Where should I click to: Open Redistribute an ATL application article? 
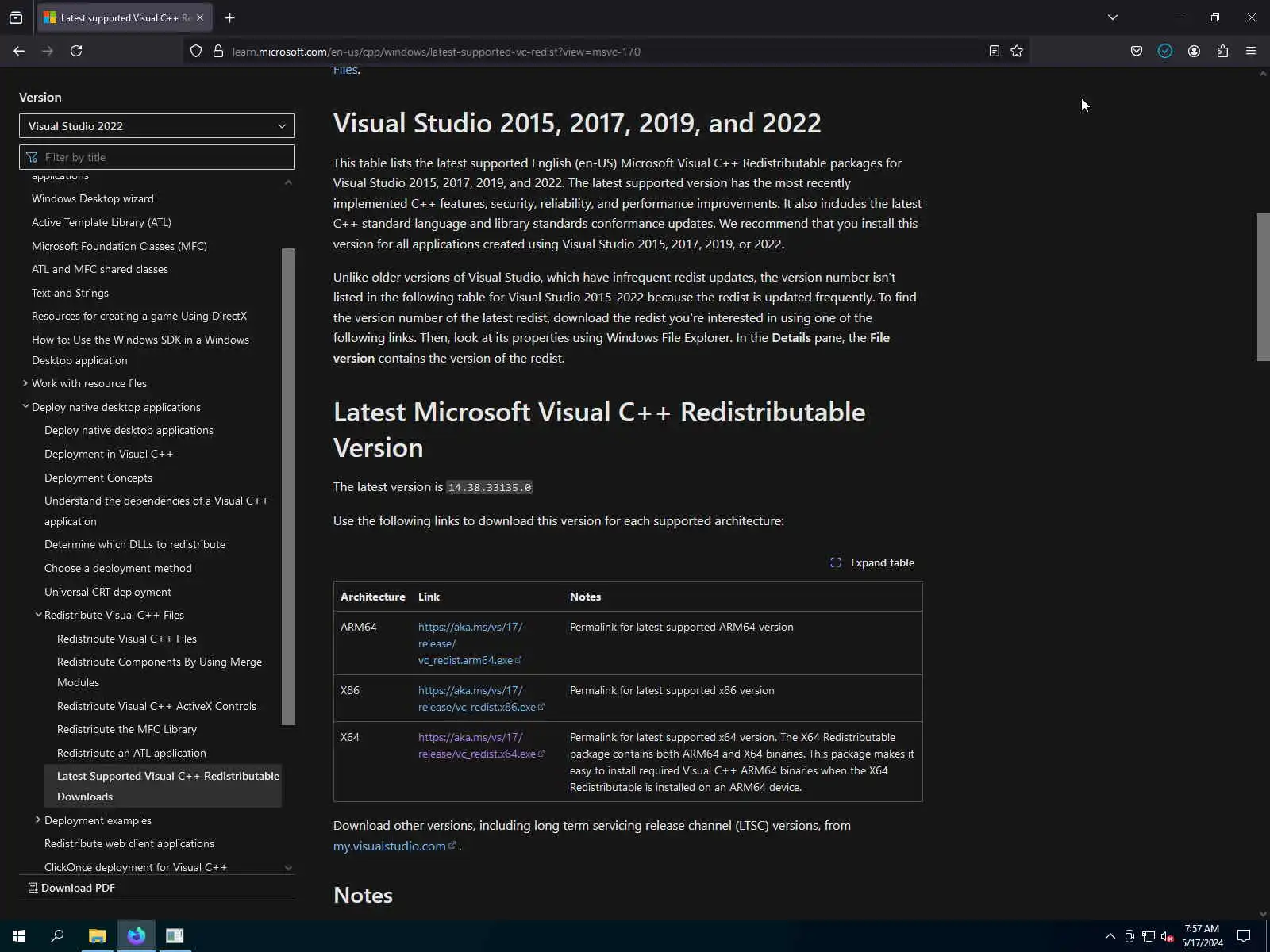[132, 753]
